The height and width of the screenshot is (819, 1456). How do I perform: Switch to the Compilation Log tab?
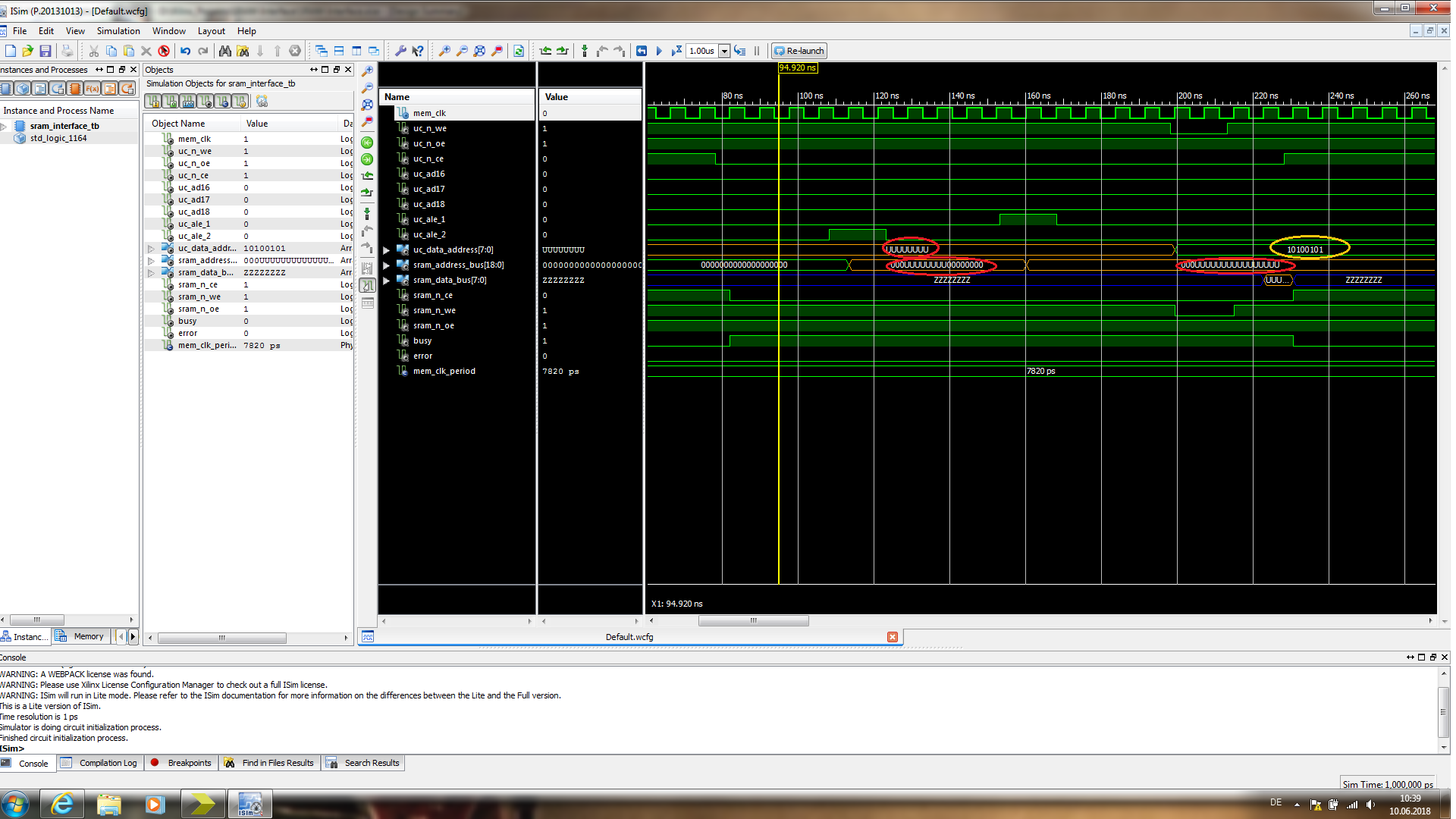click(99, 763)
